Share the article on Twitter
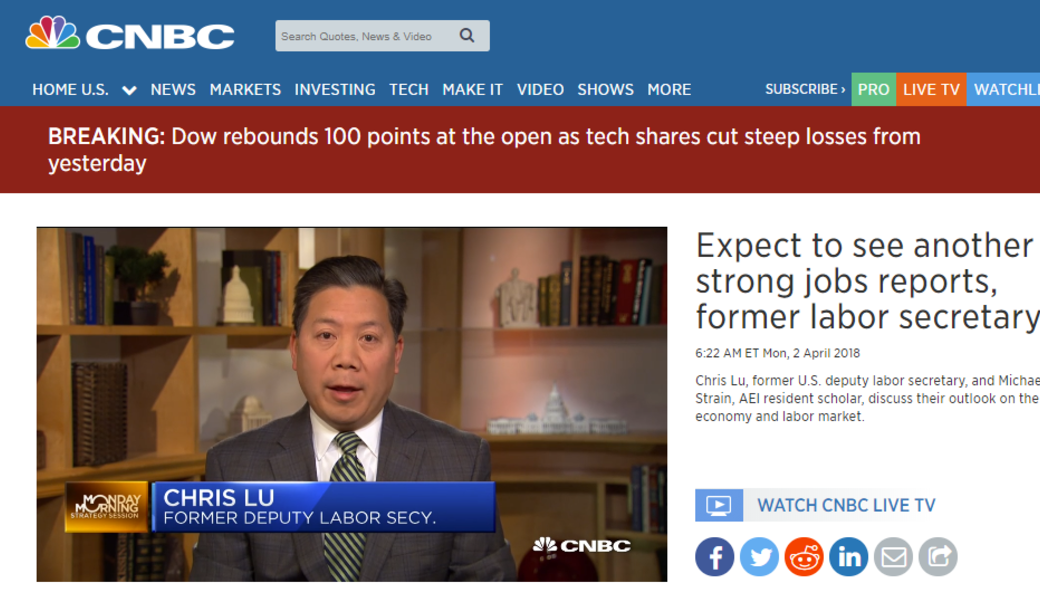This screenshot has height=602, width=1040. point(759,556)
